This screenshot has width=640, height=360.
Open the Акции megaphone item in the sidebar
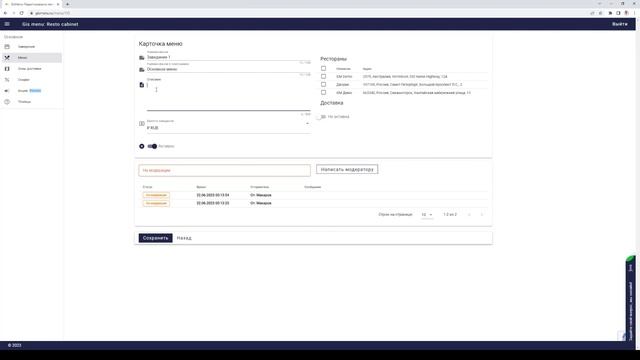pos(32,91)
